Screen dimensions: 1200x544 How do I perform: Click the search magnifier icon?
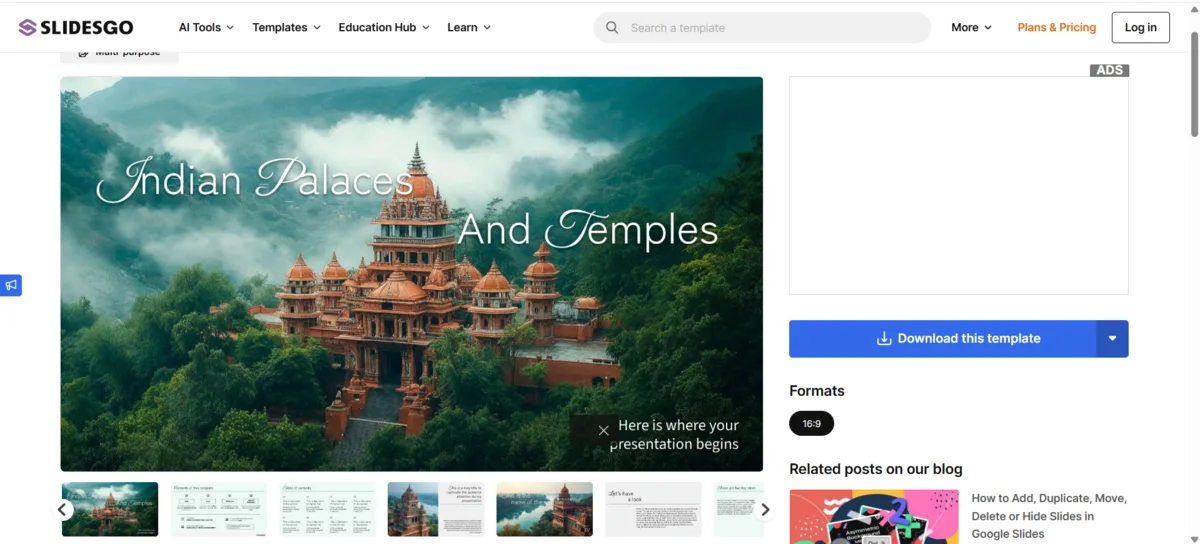click(x=612, y=28)
